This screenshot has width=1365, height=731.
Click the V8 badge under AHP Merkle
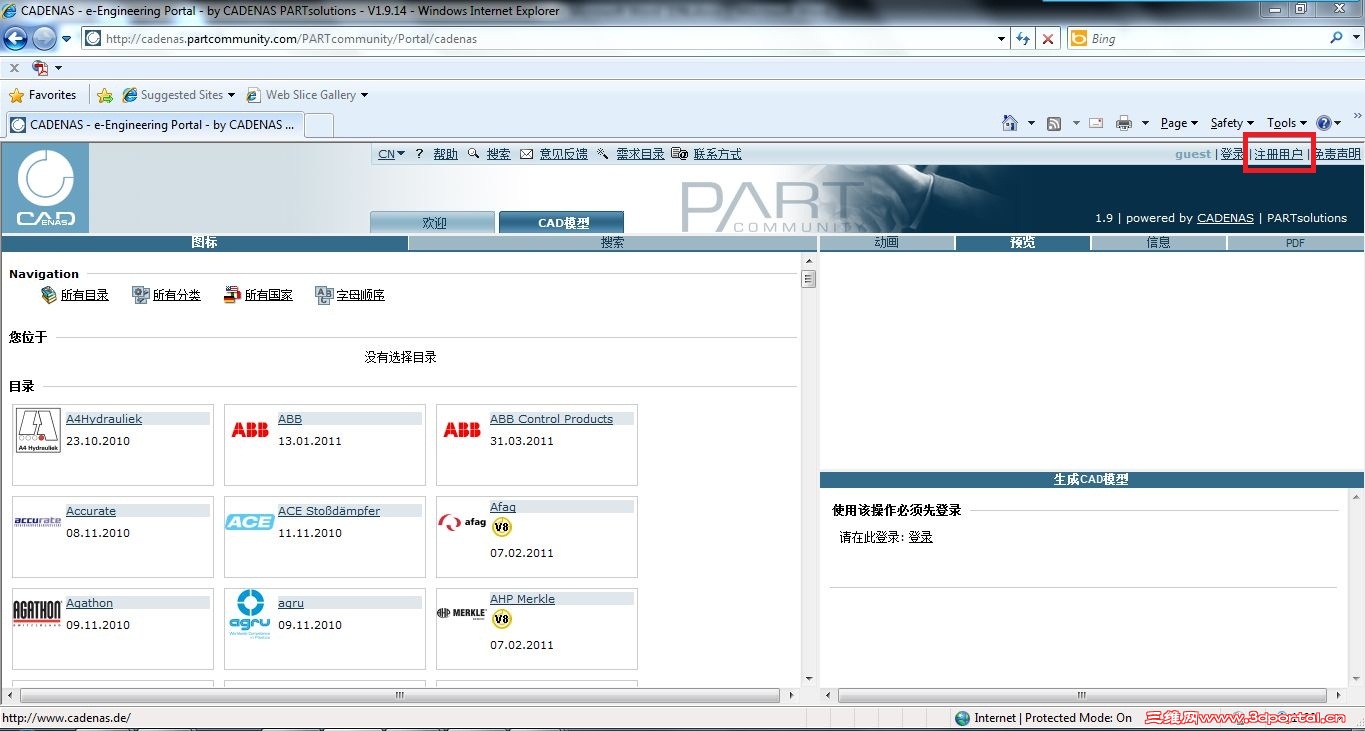pos(501,619)
